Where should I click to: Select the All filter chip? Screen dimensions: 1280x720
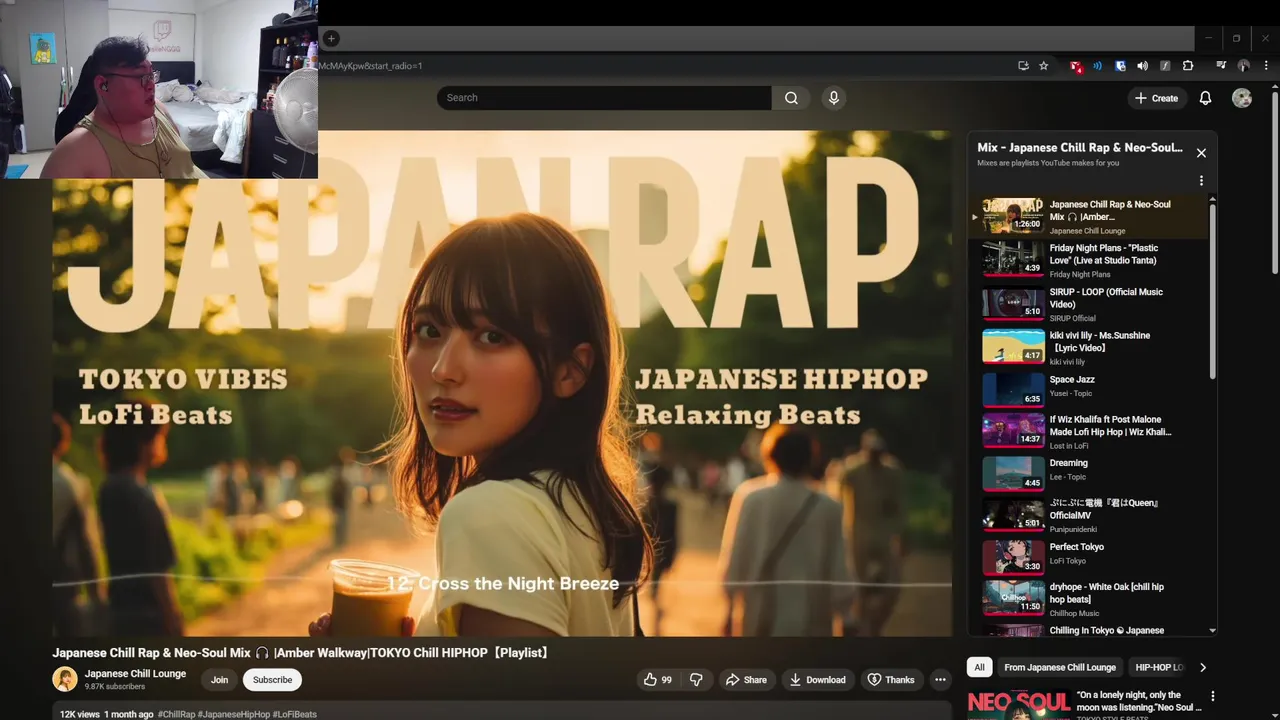[x=979, y=667]
